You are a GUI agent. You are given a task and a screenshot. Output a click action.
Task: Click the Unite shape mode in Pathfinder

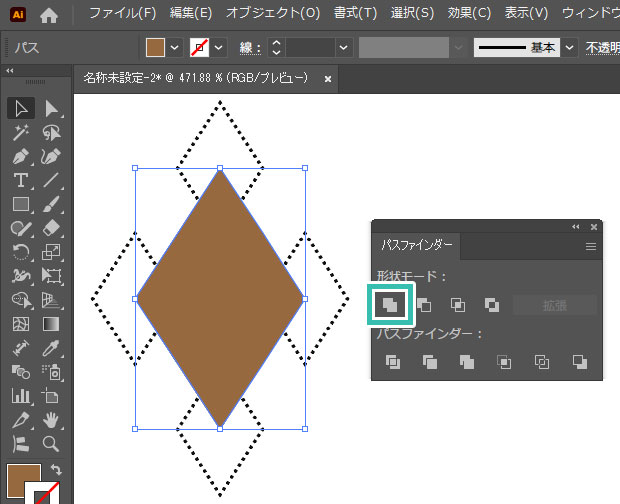pos(391,304)
